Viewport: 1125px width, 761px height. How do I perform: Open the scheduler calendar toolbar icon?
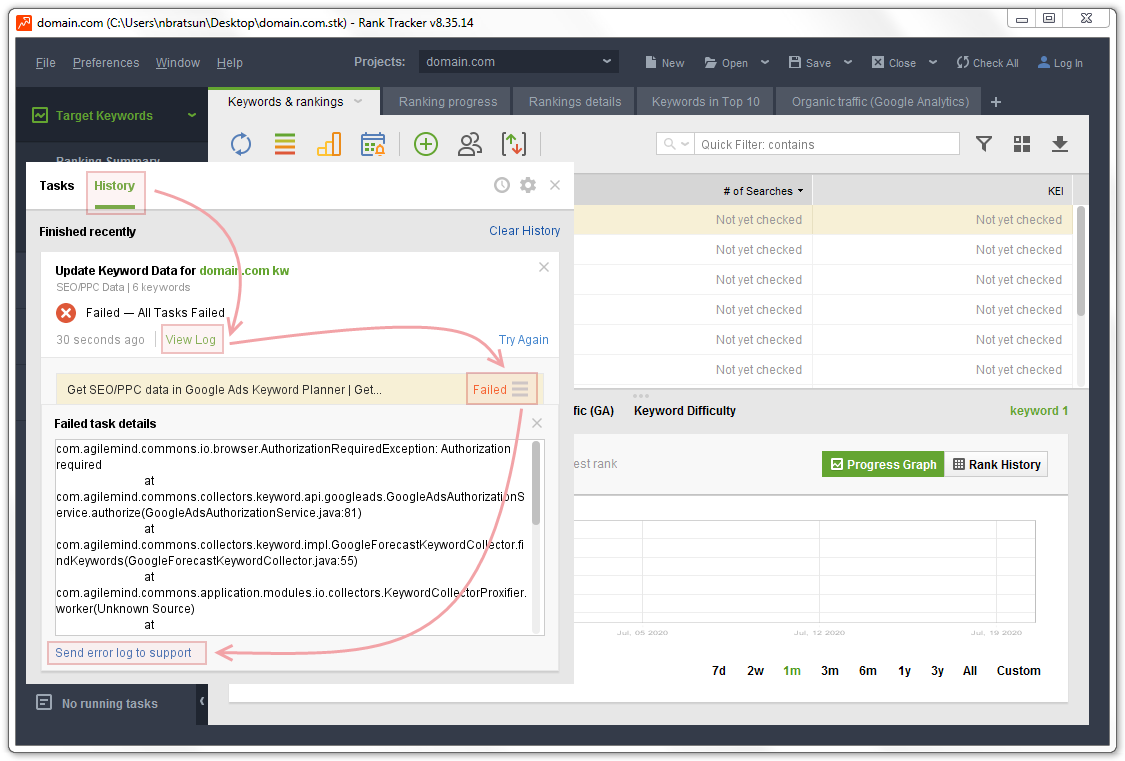[373, 144]
